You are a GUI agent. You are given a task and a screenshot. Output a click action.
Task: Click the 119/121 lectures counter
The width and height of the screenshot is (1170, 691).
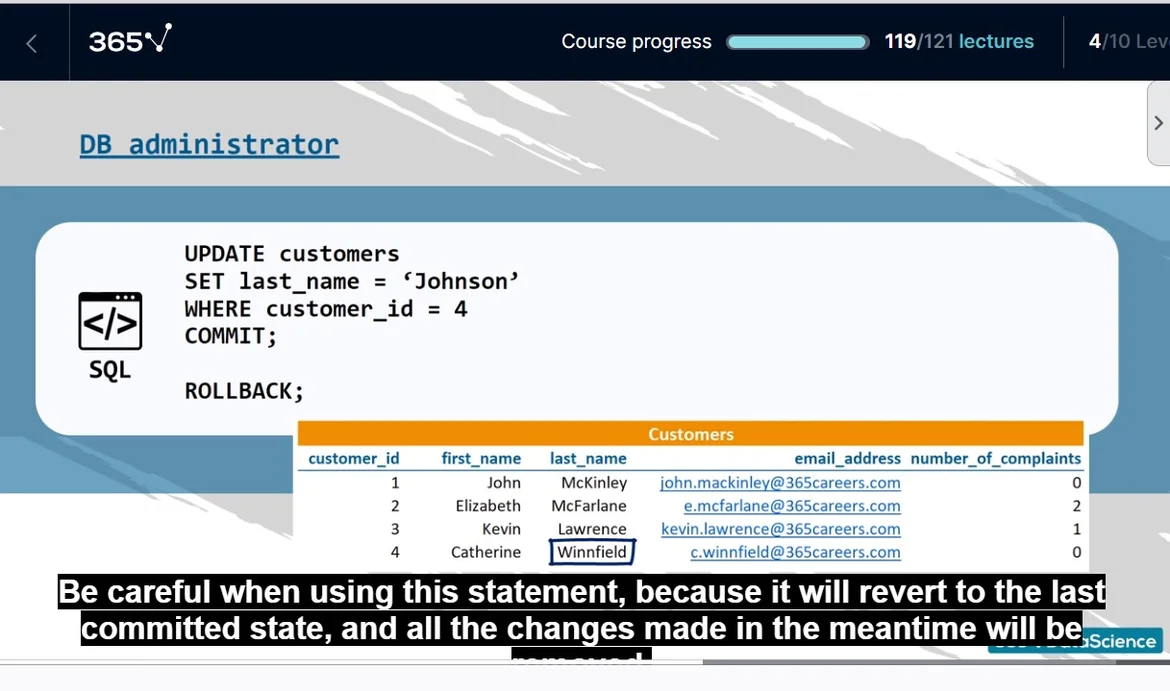pos(958,42)
